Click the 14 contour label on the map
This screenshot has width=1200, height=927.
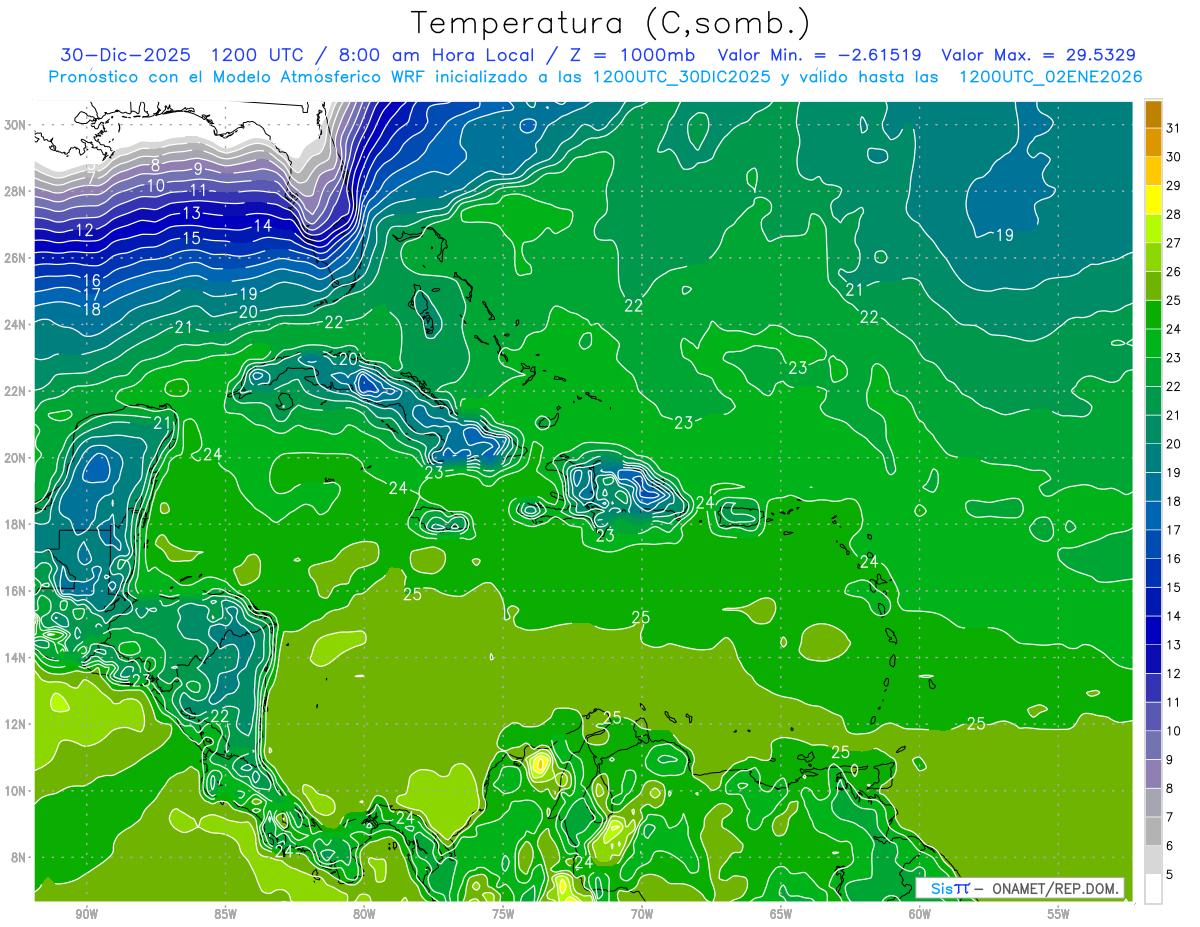click(262, 226)
